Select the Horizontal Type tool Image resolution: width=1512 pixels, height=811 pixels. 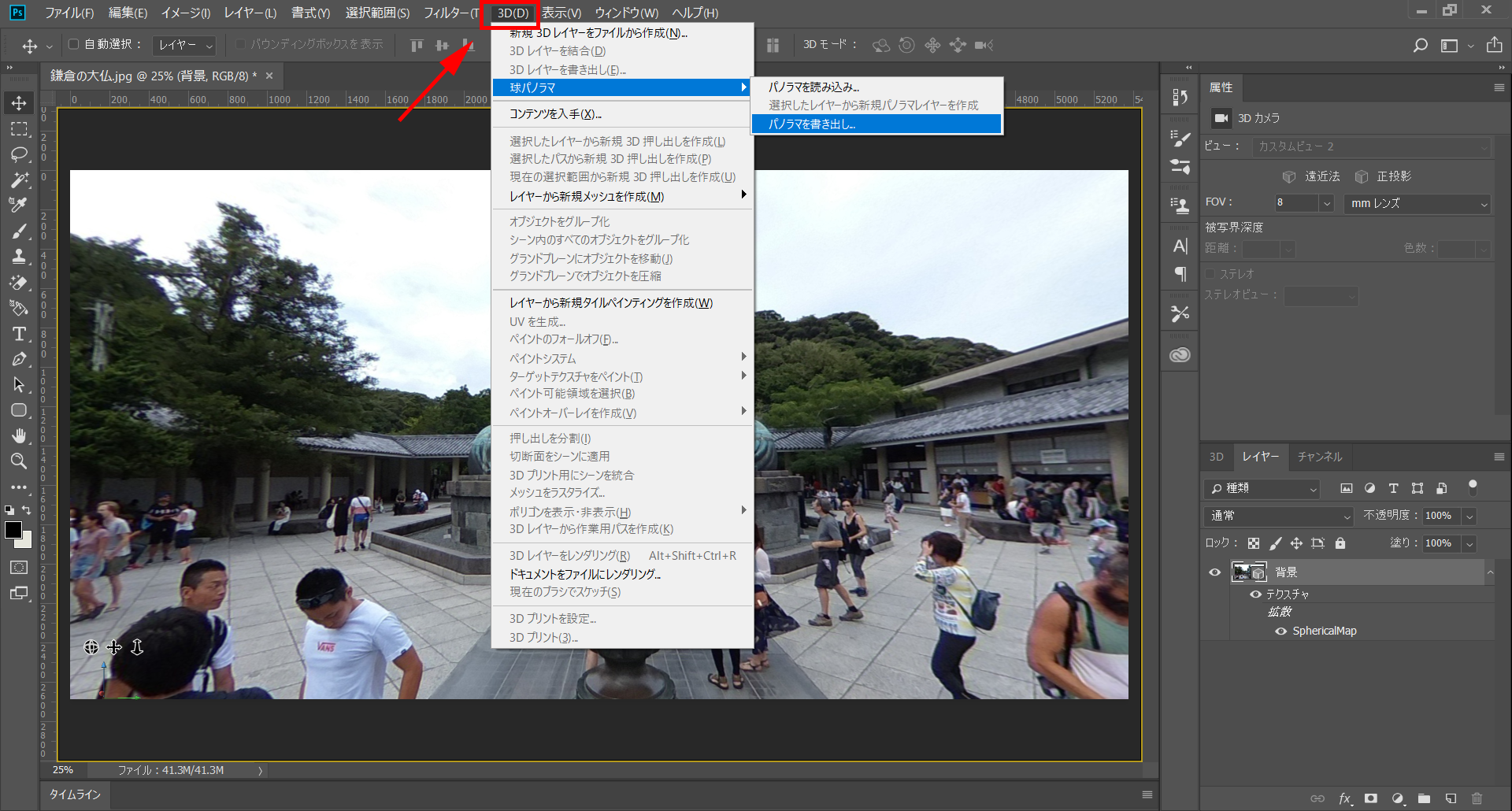(19, 334)
